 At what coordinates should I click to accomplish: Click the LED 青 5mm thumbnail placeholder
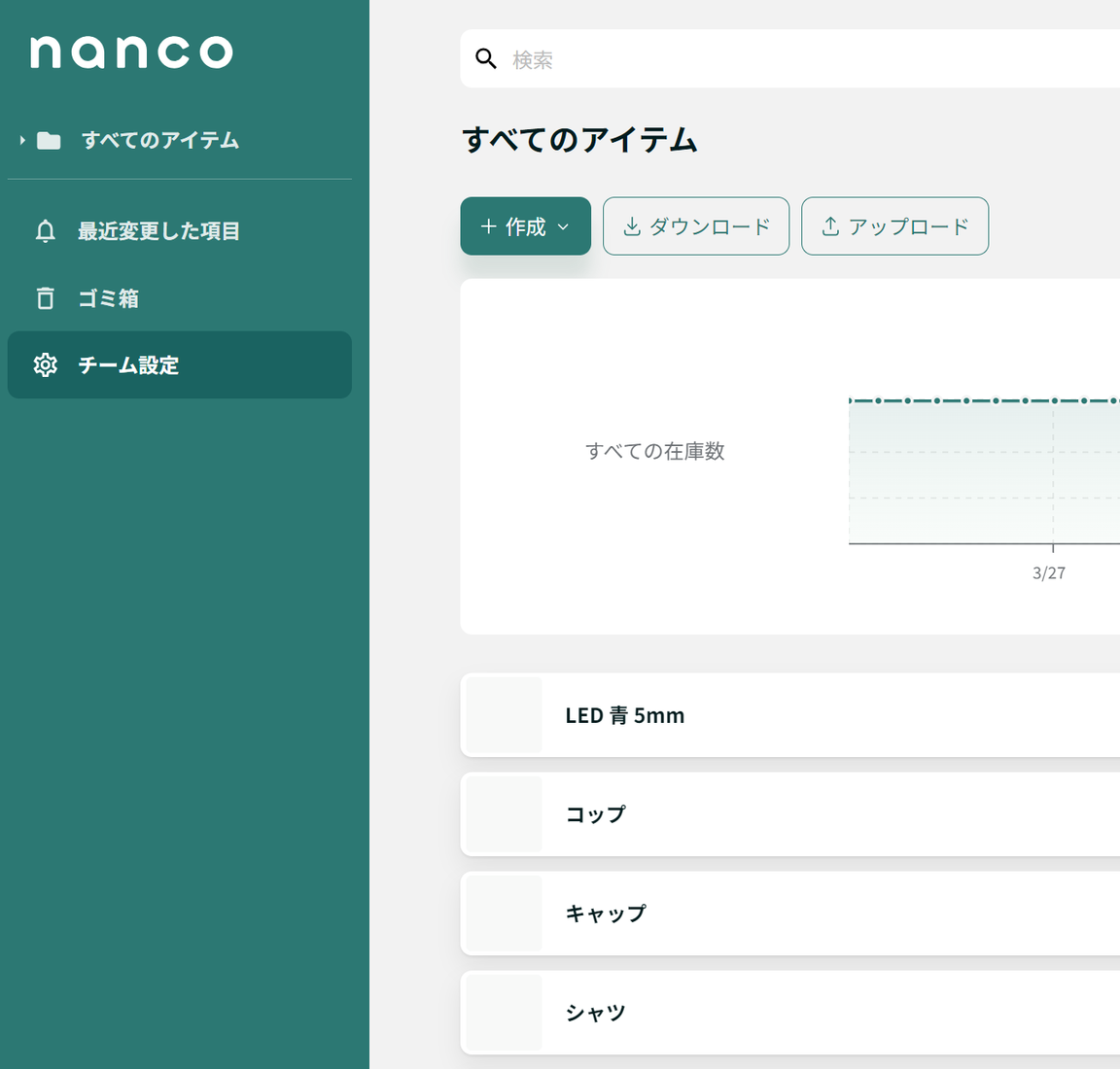pyautogui.click(x=504, y=715)
